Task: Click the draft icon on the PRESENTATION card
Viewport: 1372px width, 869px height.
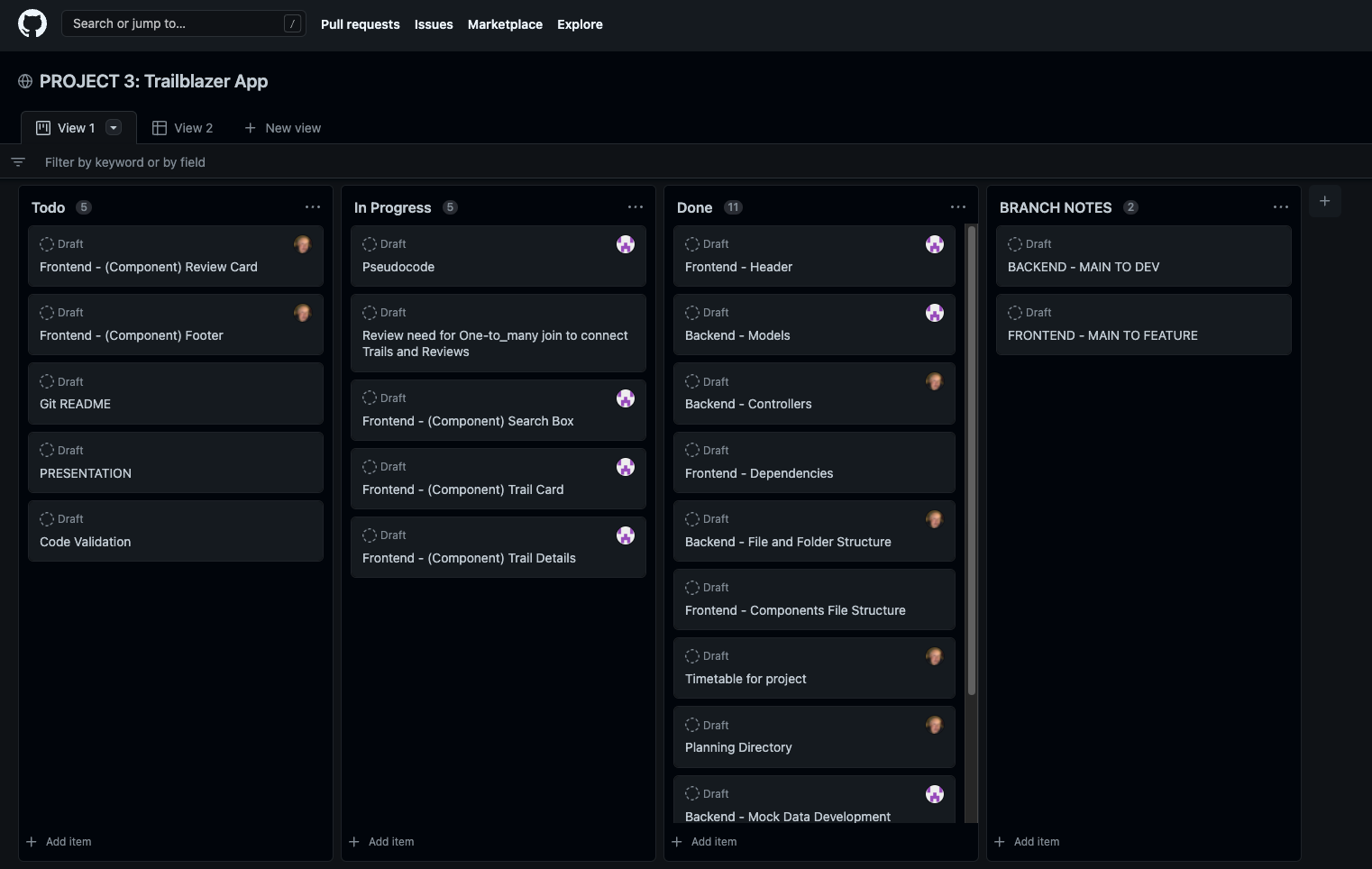Action: pyautogui.click(x=47, y=450)
